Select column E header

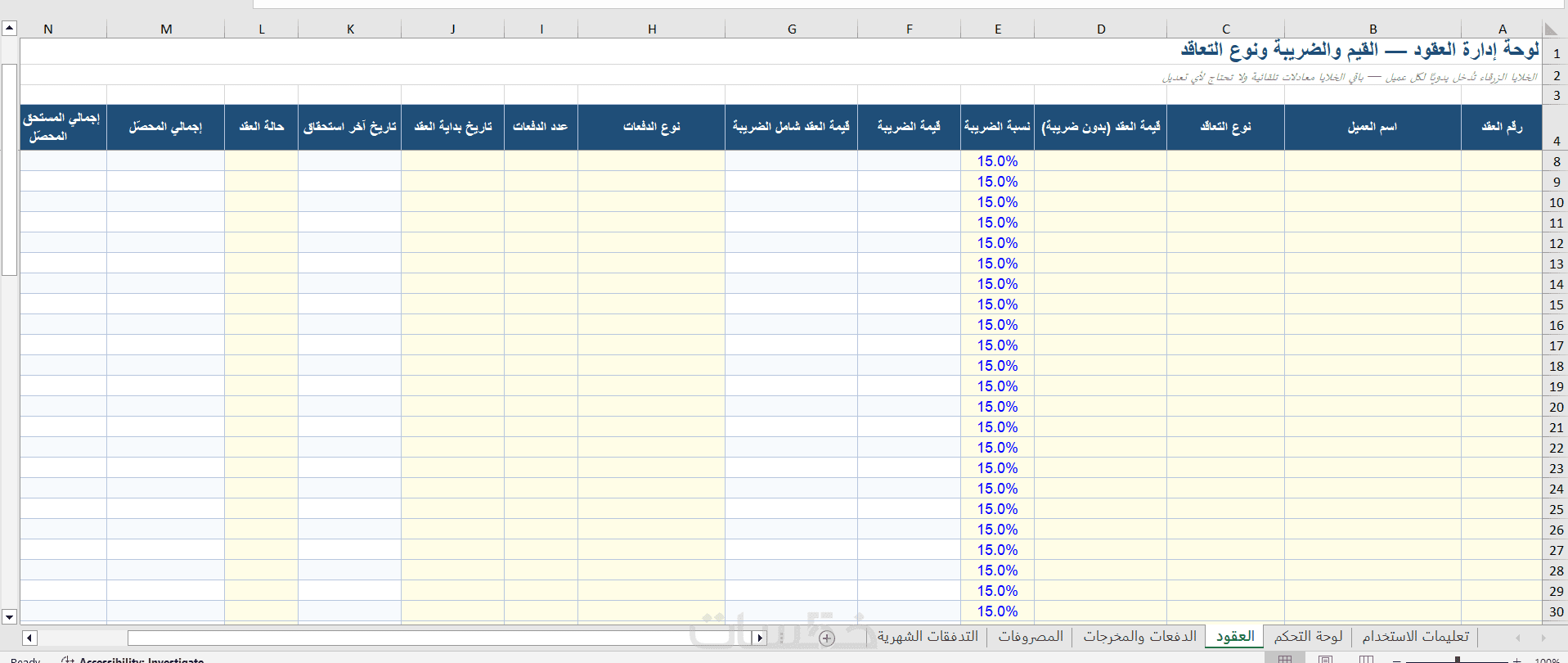coord(998,29)
